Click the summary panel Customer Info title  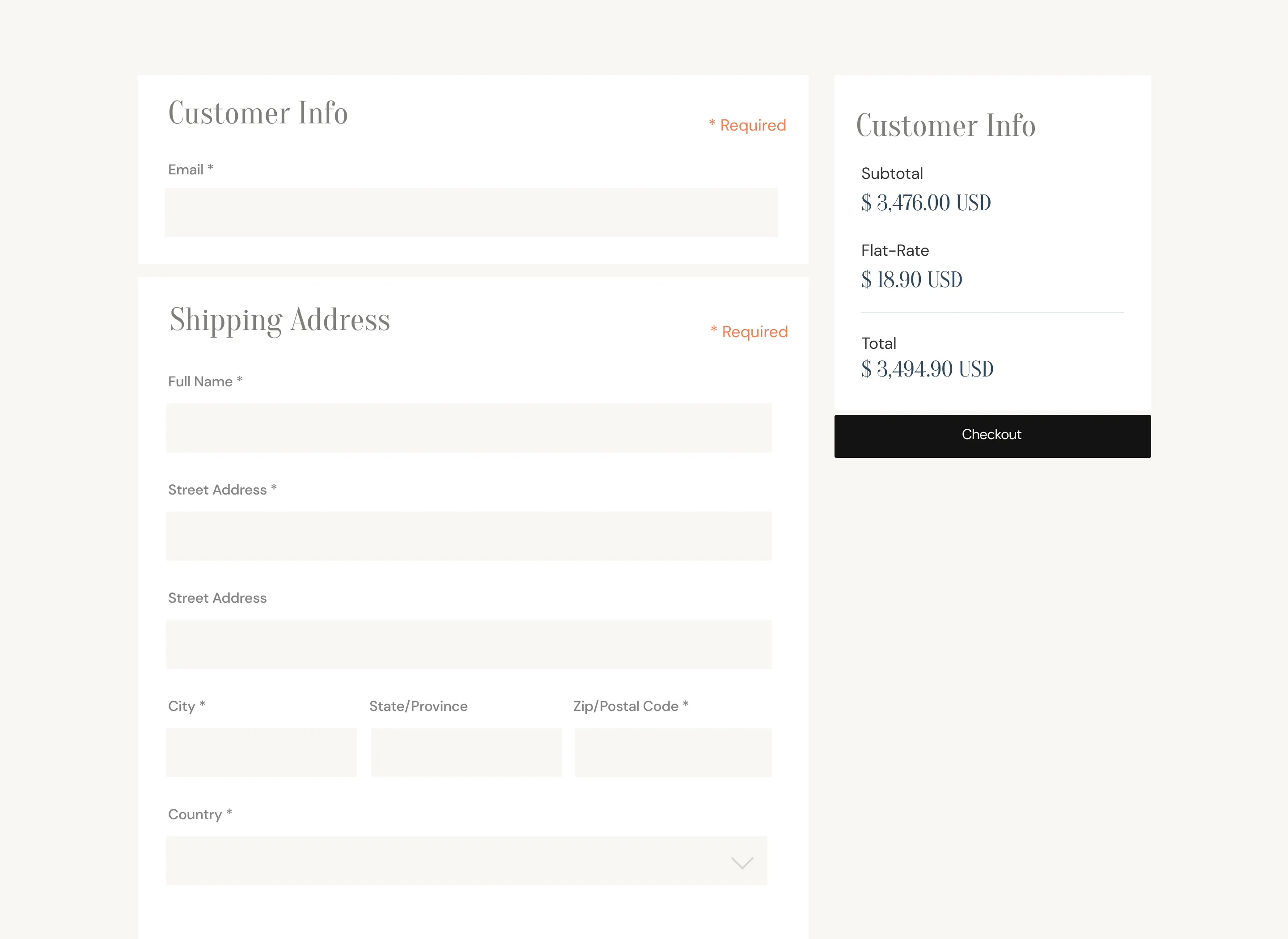point(946,125)
